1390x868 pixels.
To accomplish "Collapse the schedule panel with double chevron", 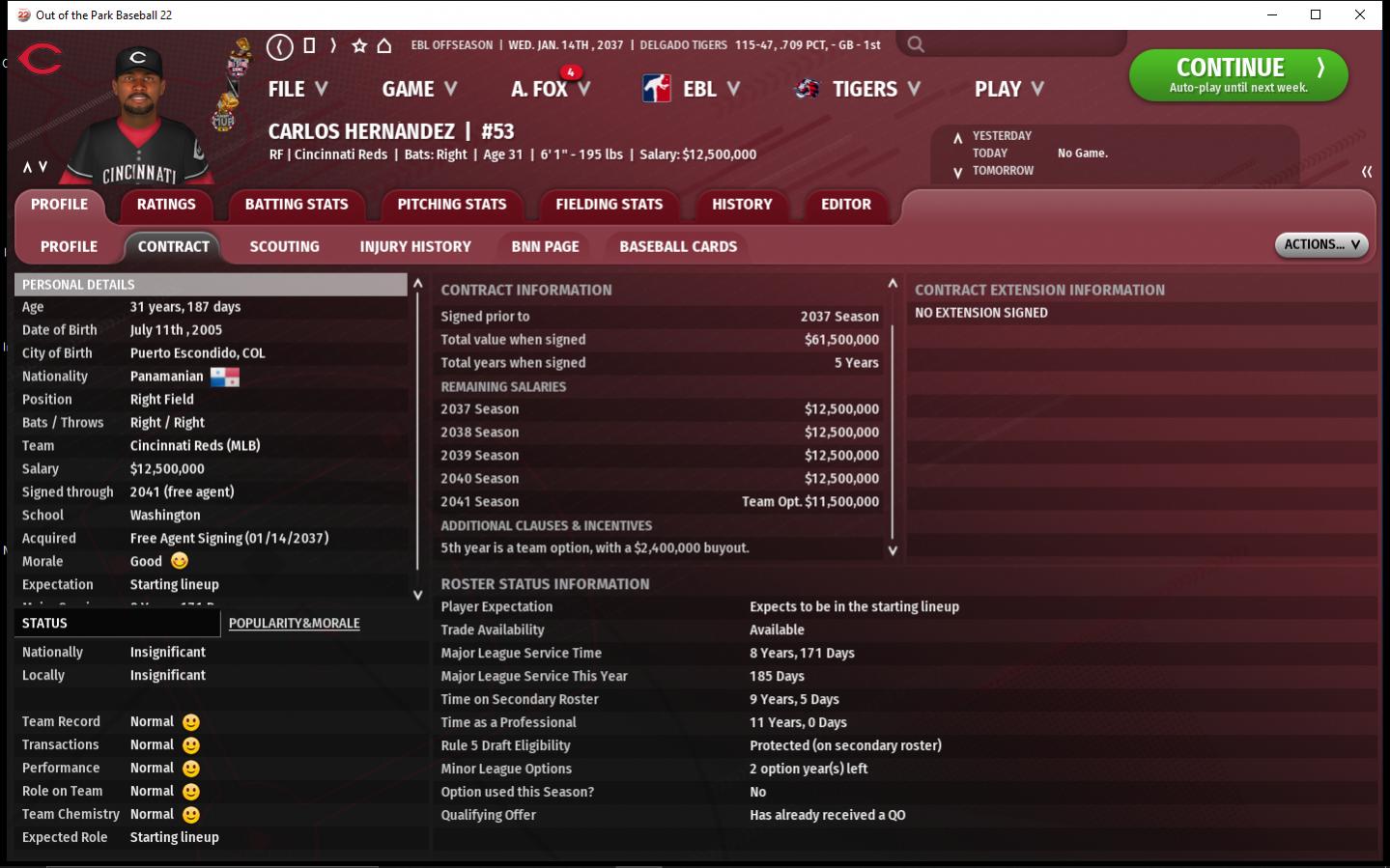I will [x=1366, y=172].
